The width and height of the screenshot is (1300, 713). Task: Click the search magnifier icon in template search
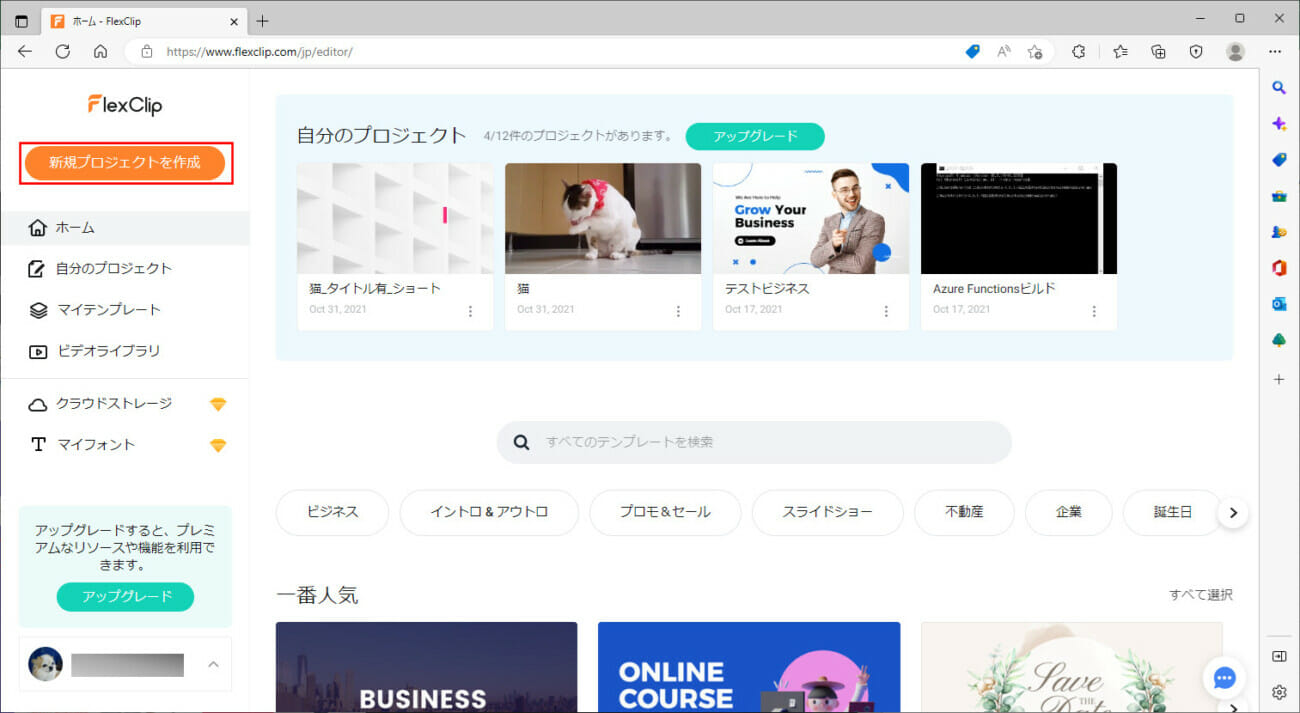521,442
